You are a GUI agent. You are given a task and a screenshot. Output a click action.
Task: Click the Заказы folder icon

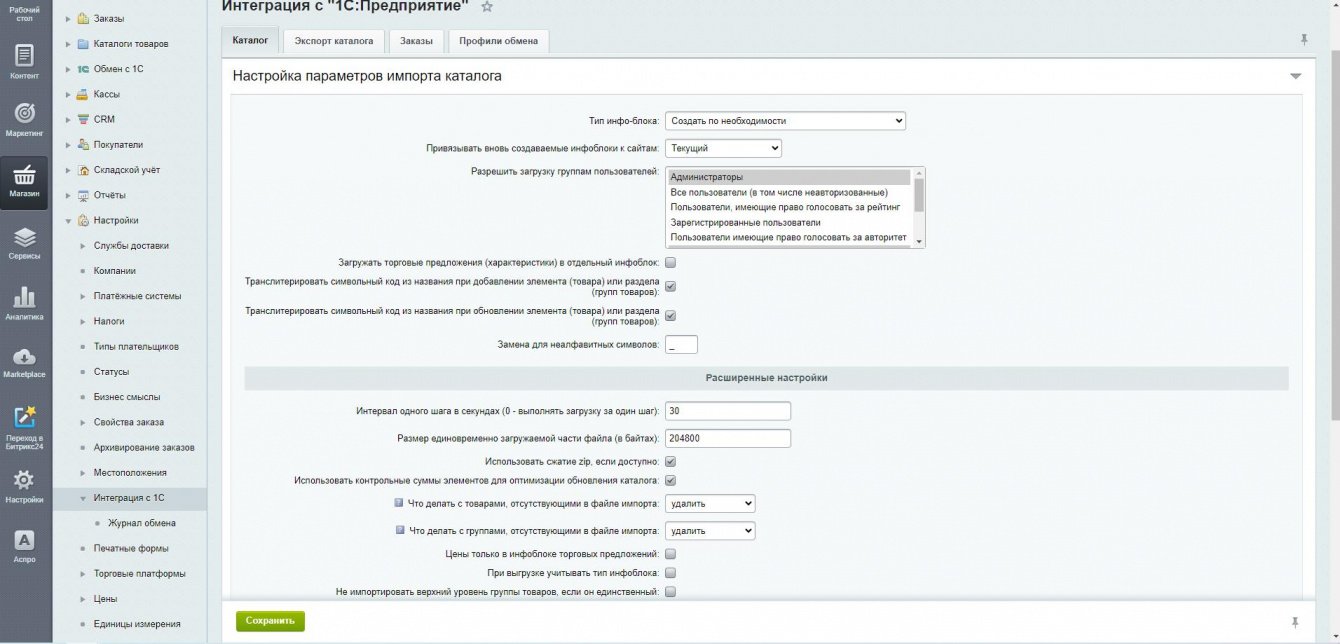pos(83,19)
